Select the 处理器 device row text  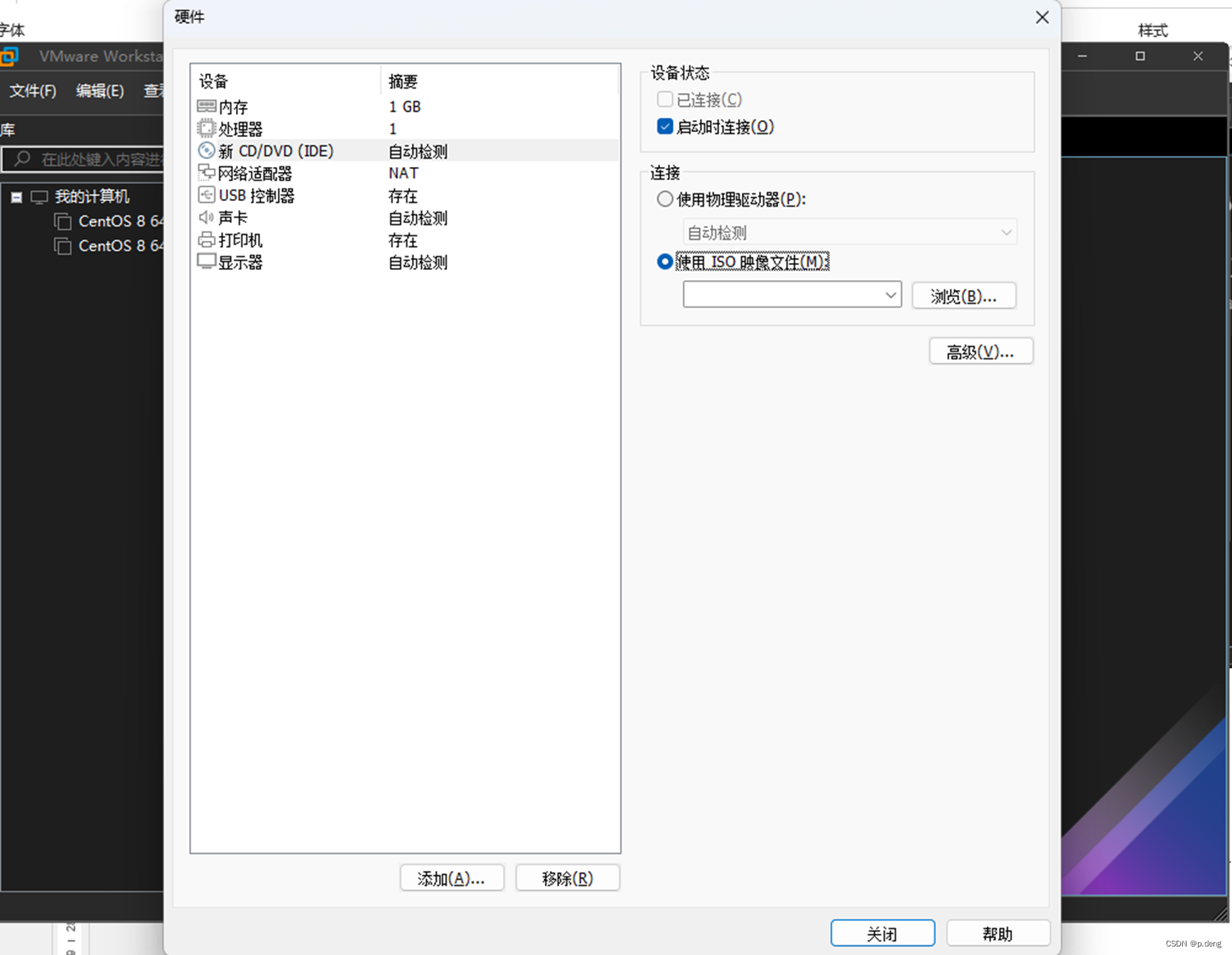tap(241, 129)
